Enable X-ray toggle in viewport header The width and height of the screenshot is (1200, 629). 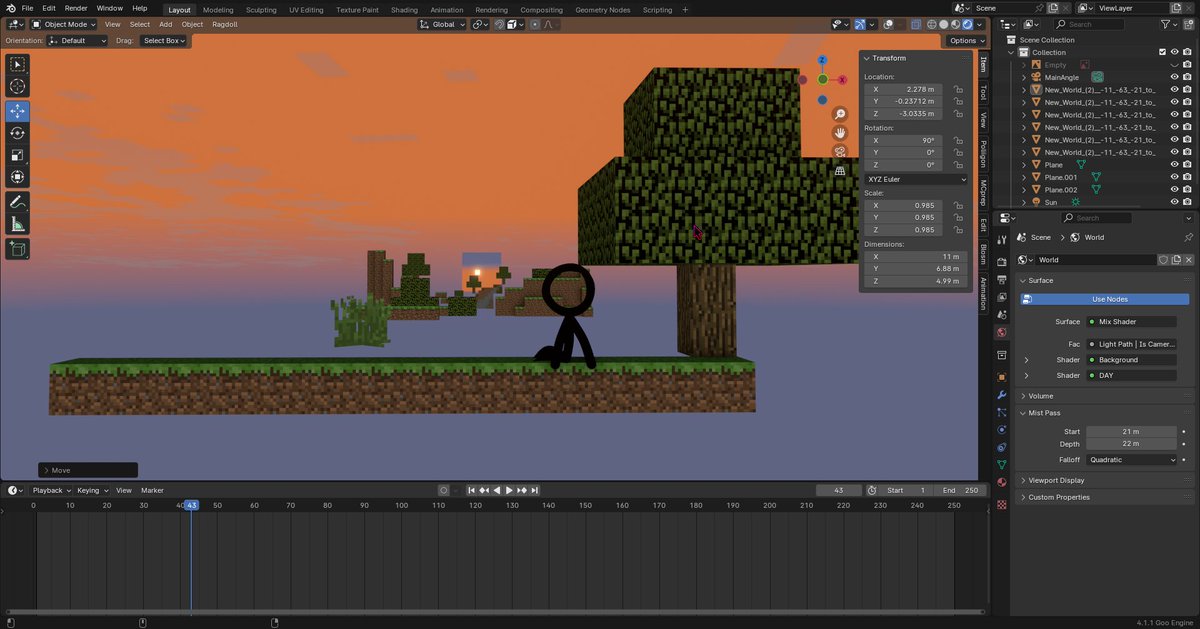click(x=916, y=24)
